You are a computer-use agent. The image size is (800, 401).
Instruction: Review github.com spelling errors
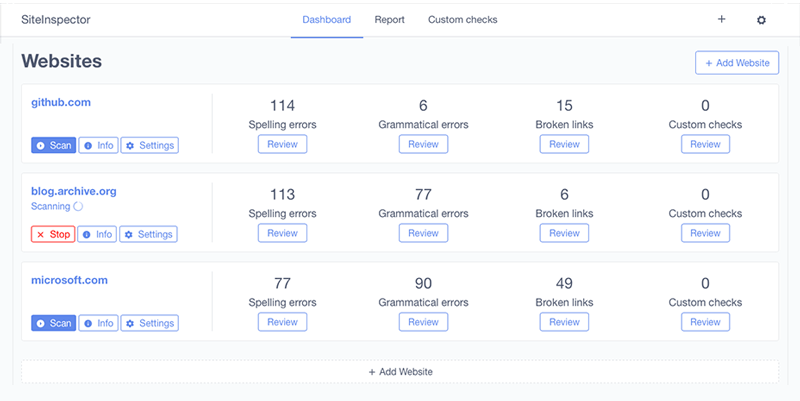[282, 144]
